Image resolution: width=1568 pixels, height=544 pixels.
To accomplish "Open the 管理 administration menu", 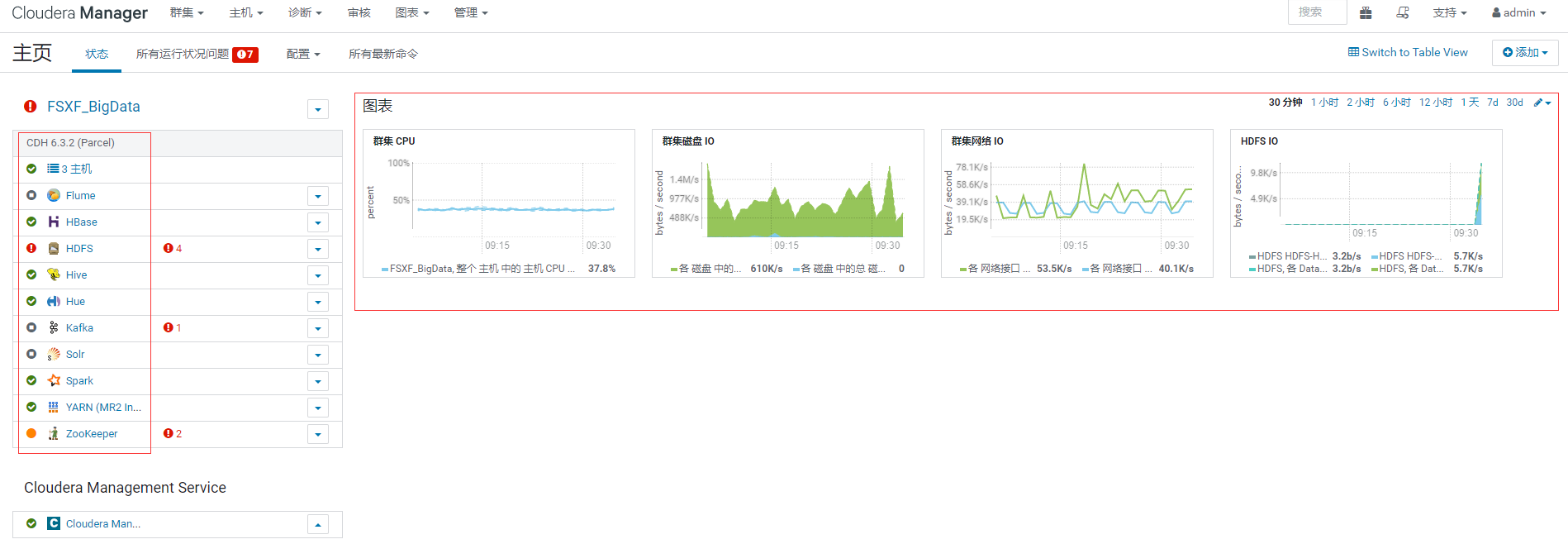I will 471,12.
